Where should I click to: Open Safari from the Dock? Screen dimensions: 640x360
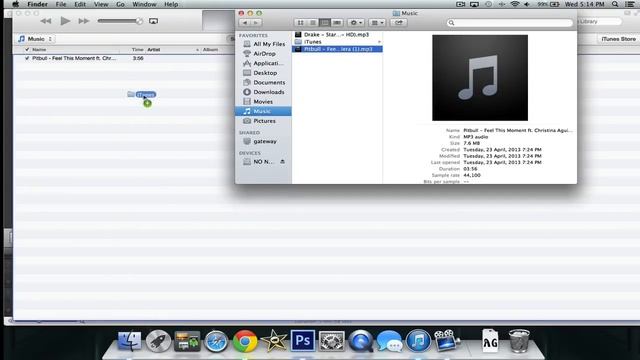pos(216,341)
